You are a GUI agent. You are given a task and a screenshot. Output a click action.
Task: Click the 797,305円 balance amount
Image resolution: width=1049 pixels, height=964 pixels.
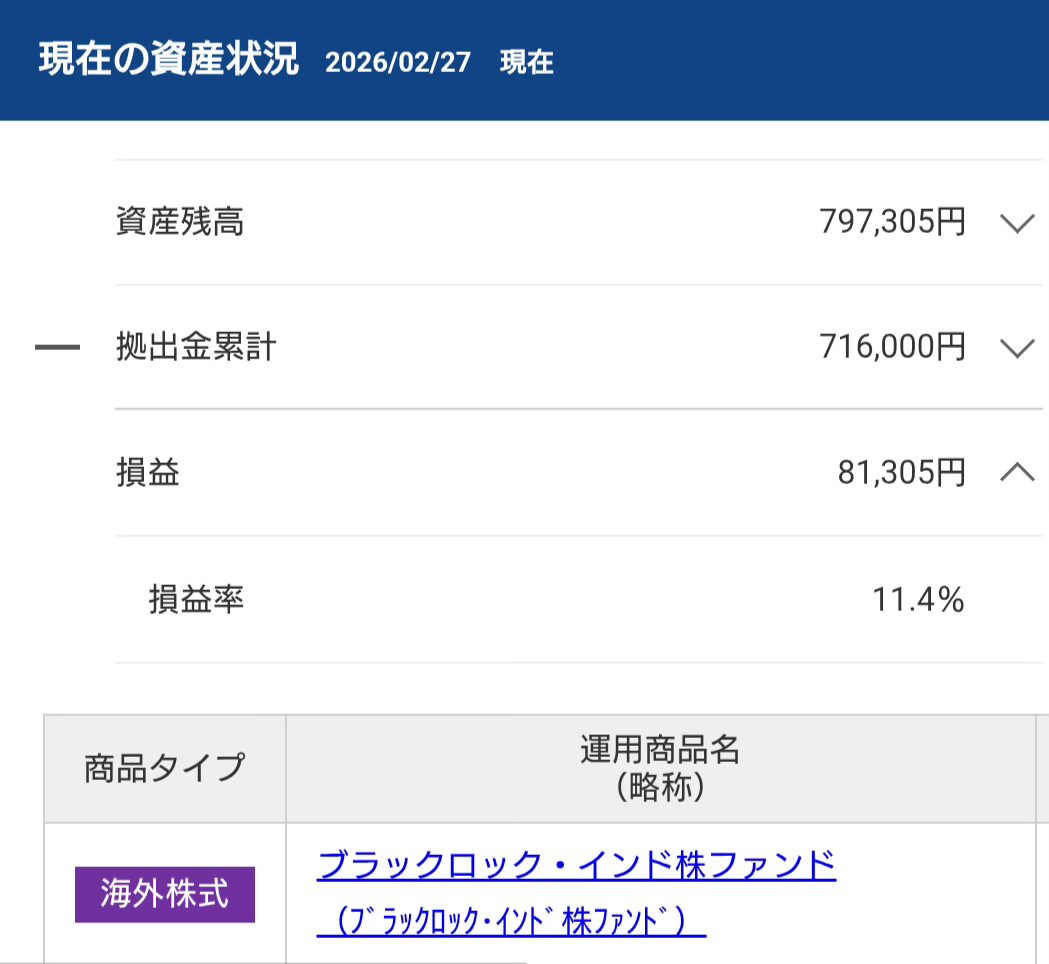892,222
